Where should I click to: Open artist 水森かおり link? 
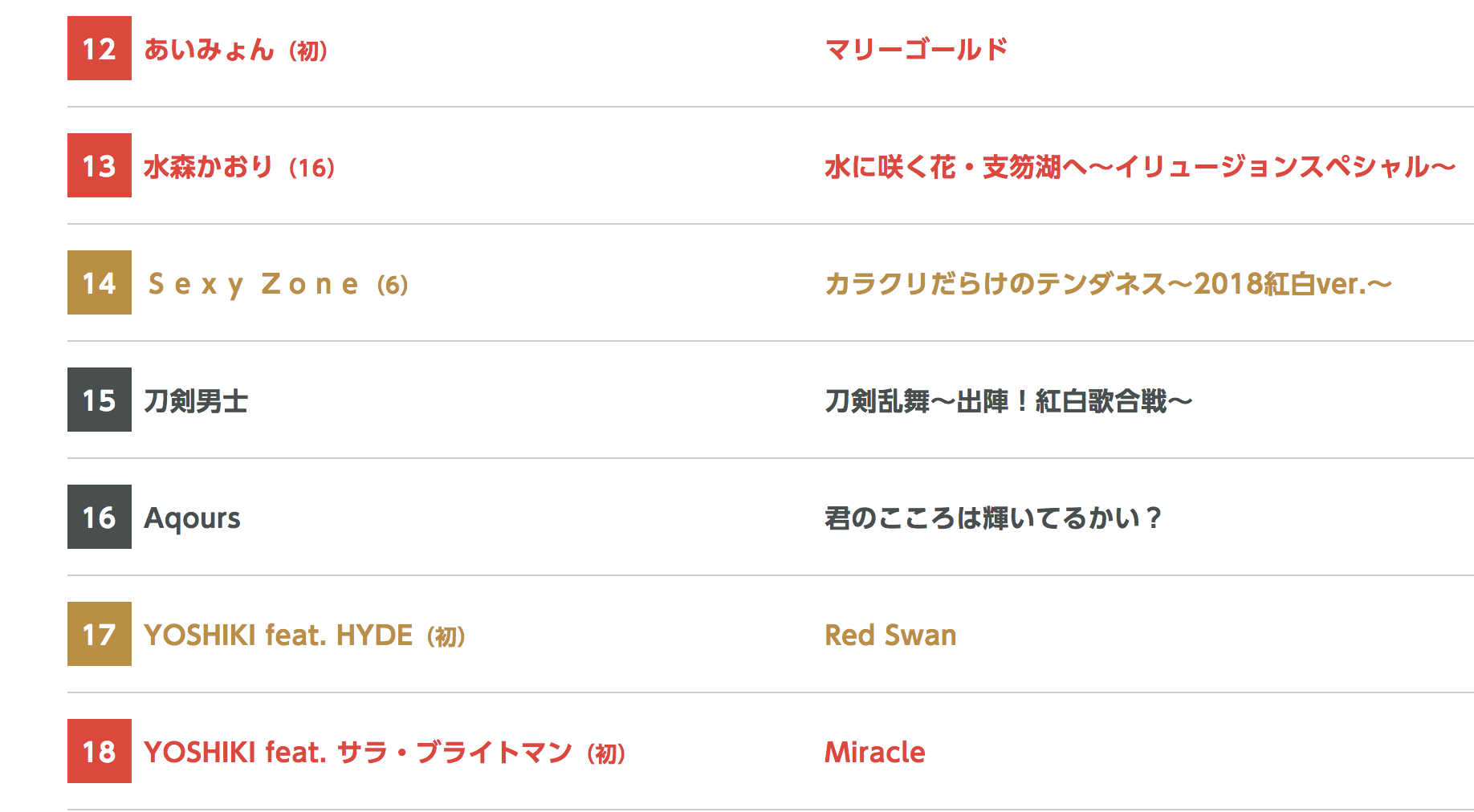point(209,167)
